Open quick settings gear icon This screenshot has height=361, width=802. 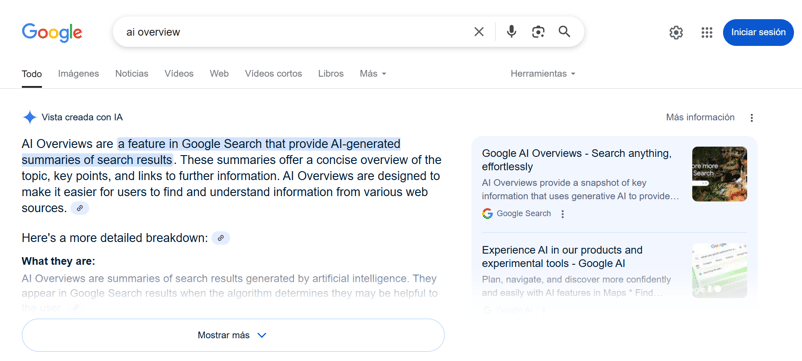tap(676, 33)
